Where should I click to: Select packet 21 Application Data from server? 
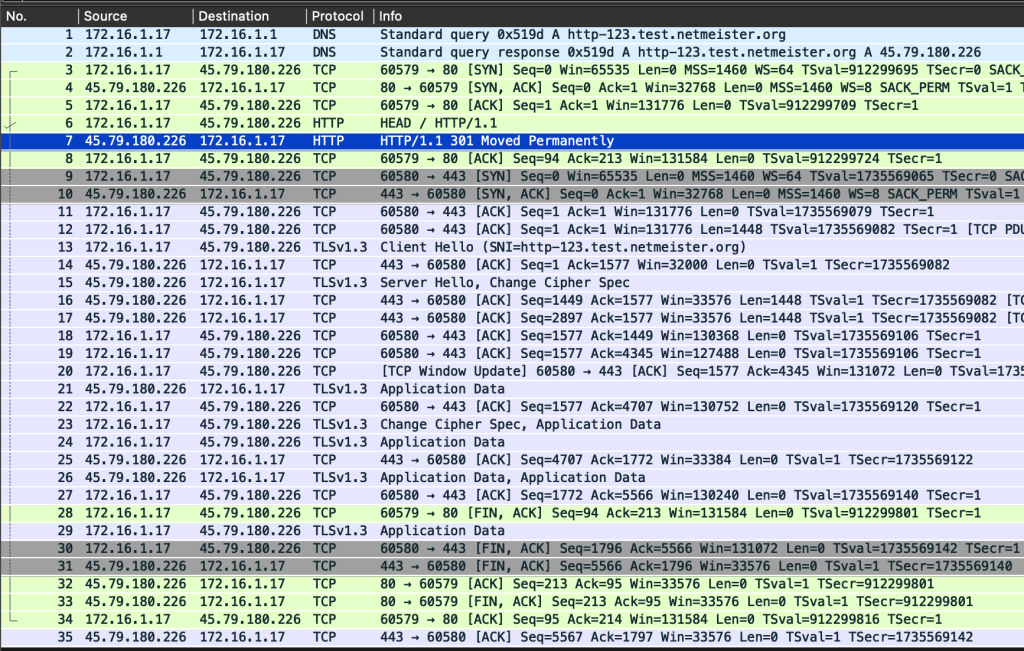pos(512,389)
